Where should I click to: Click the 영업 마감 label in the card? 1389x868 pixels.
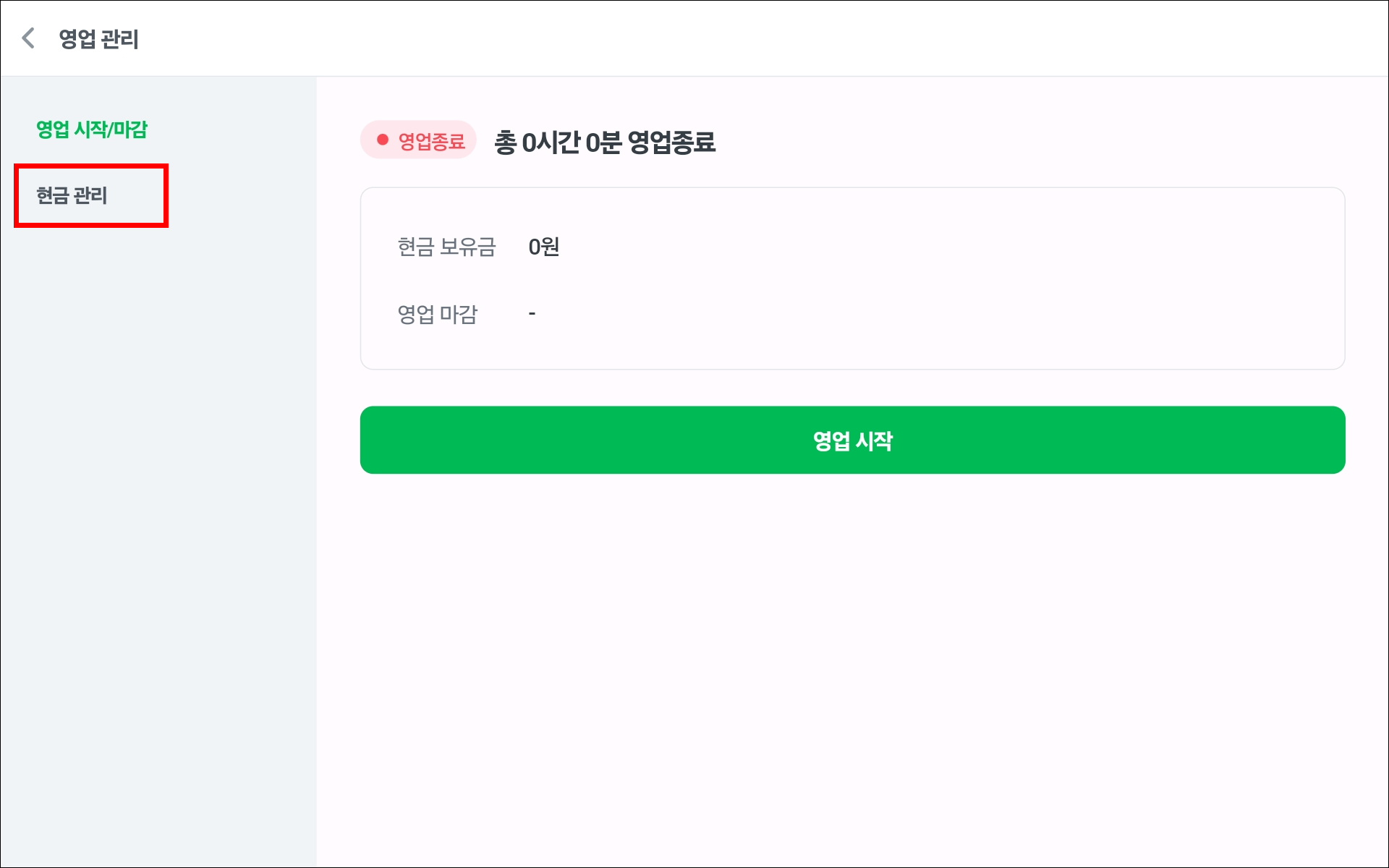(437, 314)
